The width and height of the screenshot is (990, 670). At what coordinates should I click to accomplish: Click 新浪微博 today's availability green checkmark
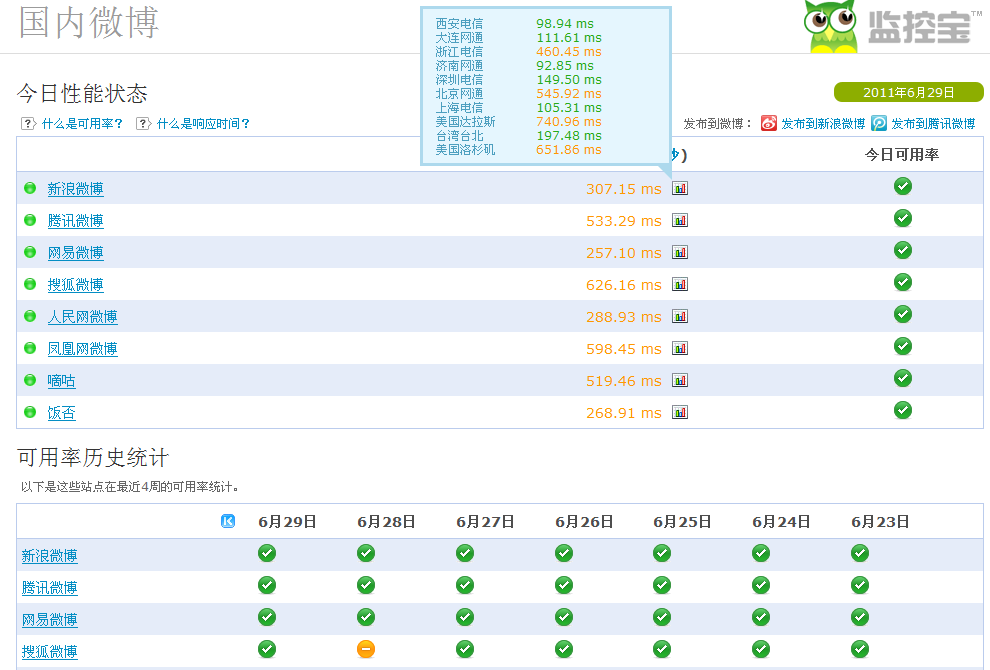point(903,186)
